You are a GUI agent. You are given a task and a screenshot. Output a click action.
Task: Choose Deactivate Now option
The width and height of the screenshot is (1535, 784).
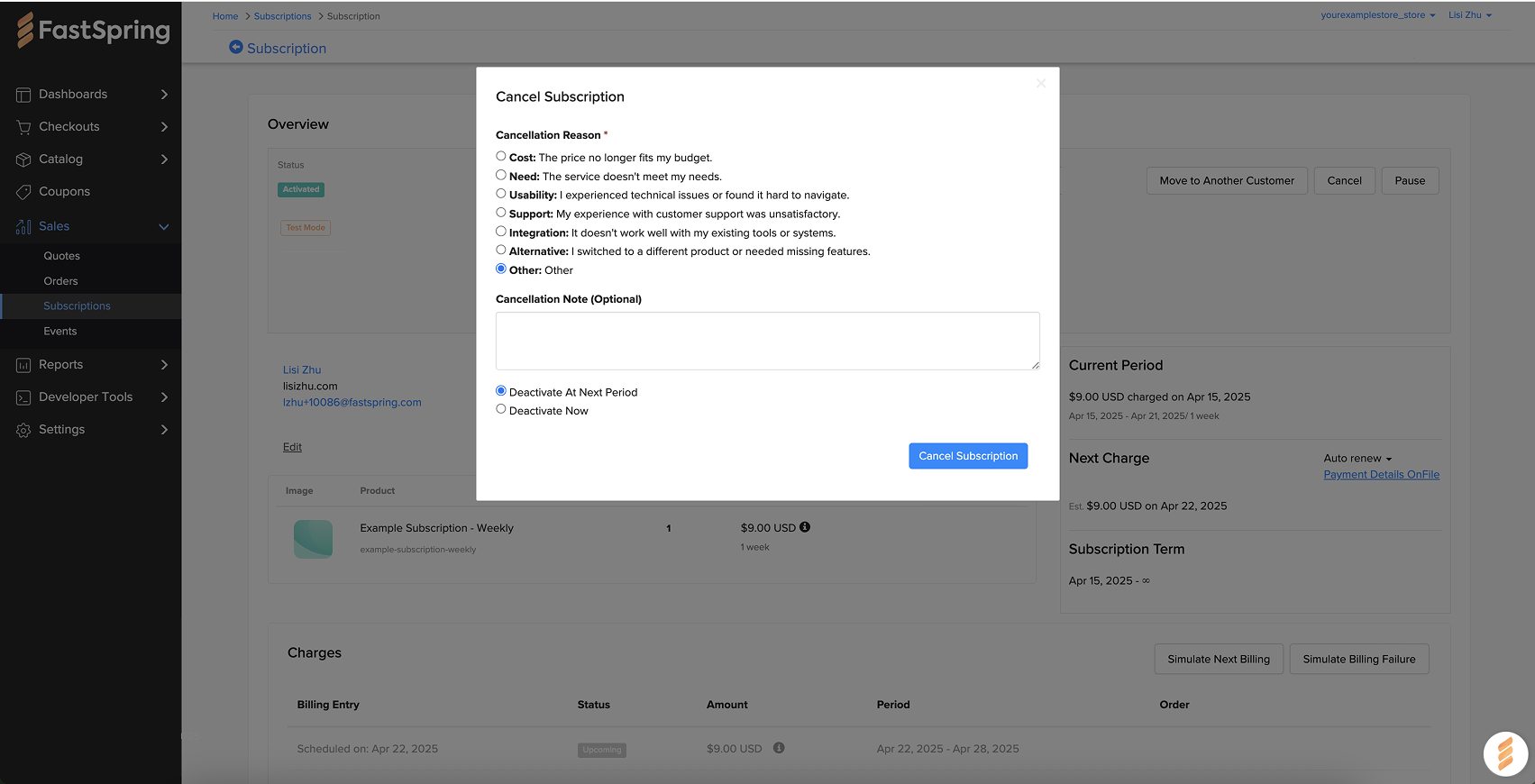point(501,409)
